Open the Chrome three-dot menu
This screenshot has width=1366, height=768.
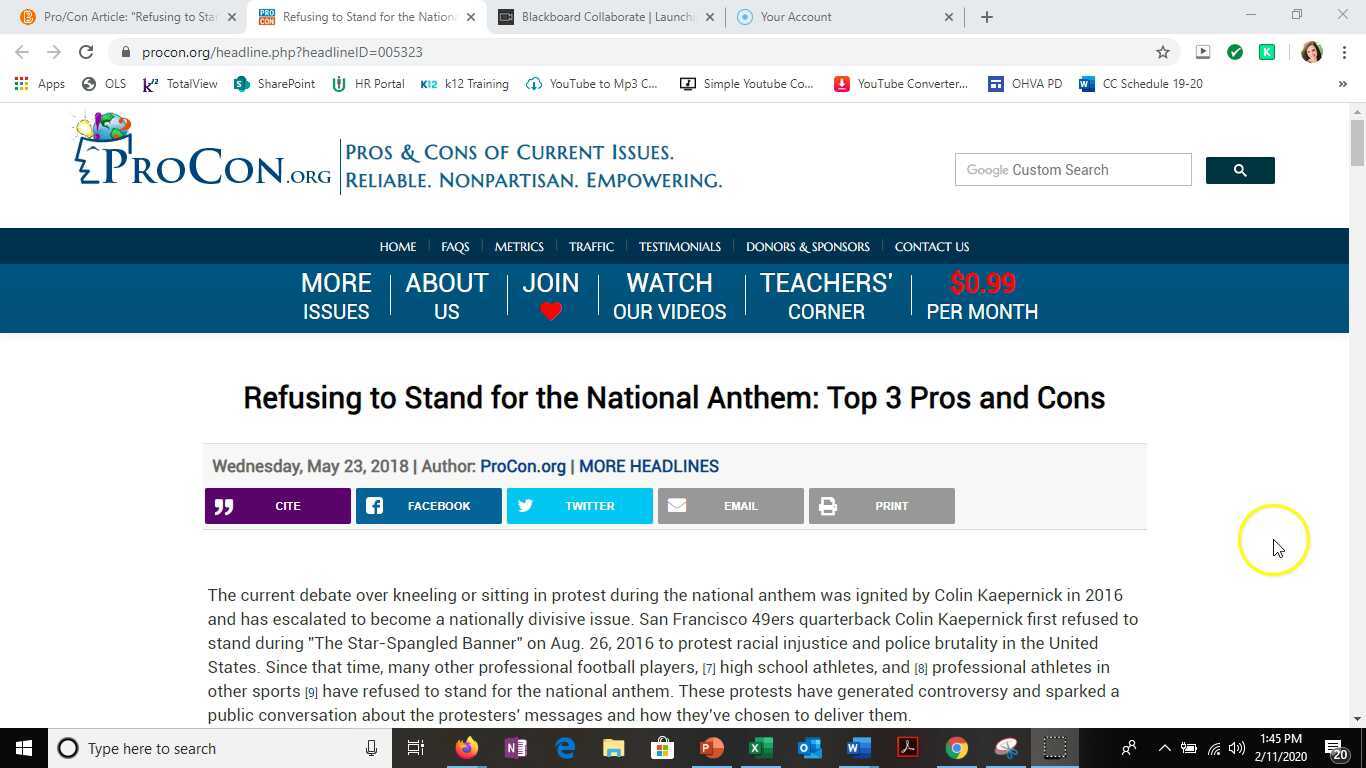point(1344,52)
